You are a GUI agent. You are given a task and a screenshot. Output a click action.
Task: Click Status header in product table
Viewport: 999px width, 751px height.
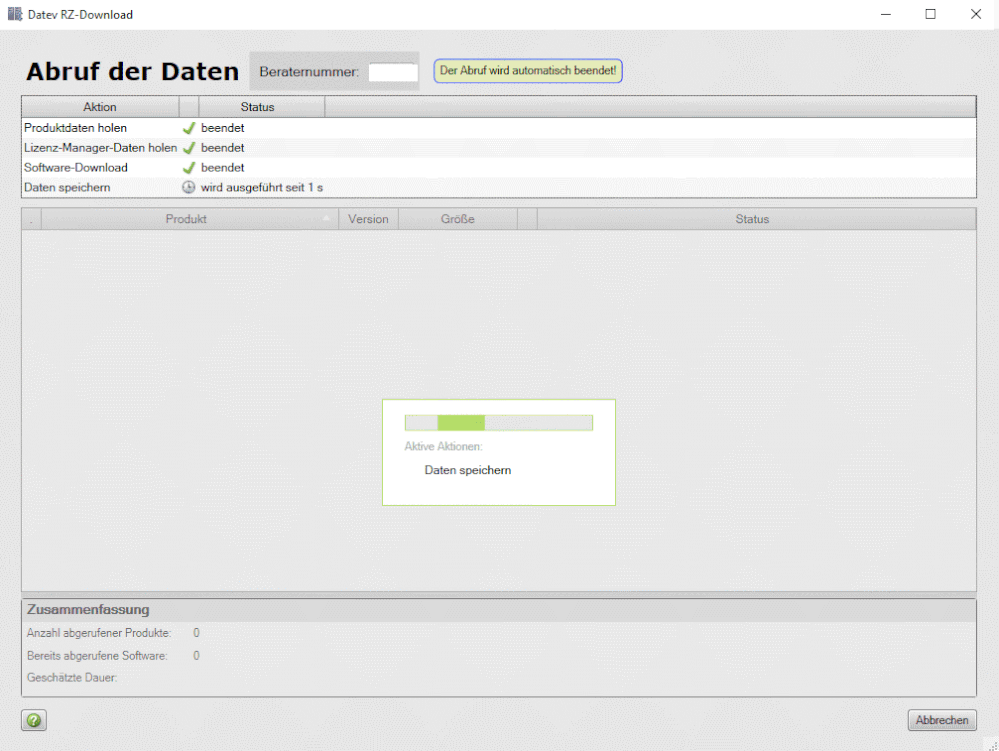(x=756, y=219)
